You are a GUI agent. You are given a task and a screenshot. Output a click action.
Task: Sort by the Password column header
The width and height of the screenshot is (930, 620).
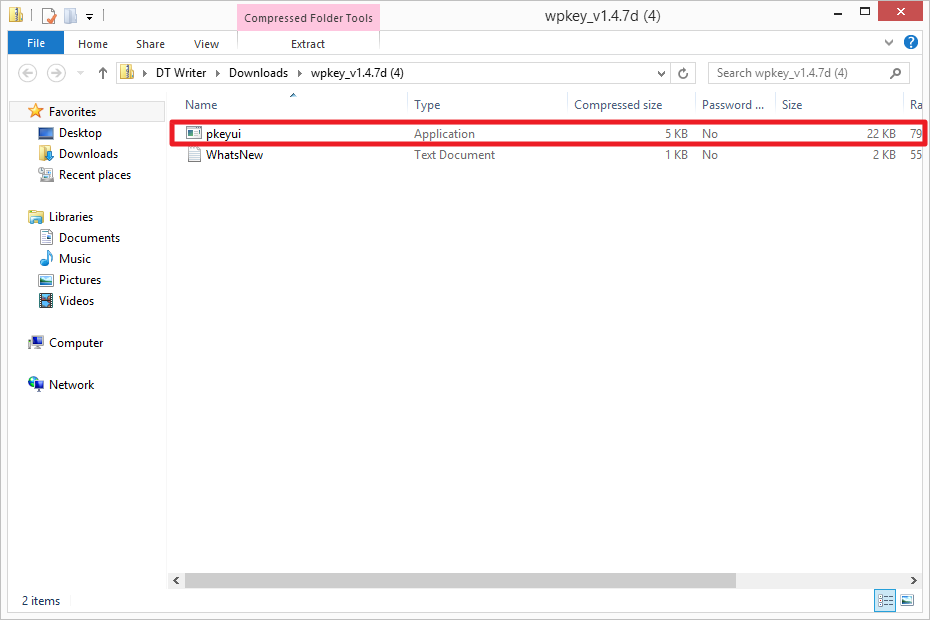point(733,105)
